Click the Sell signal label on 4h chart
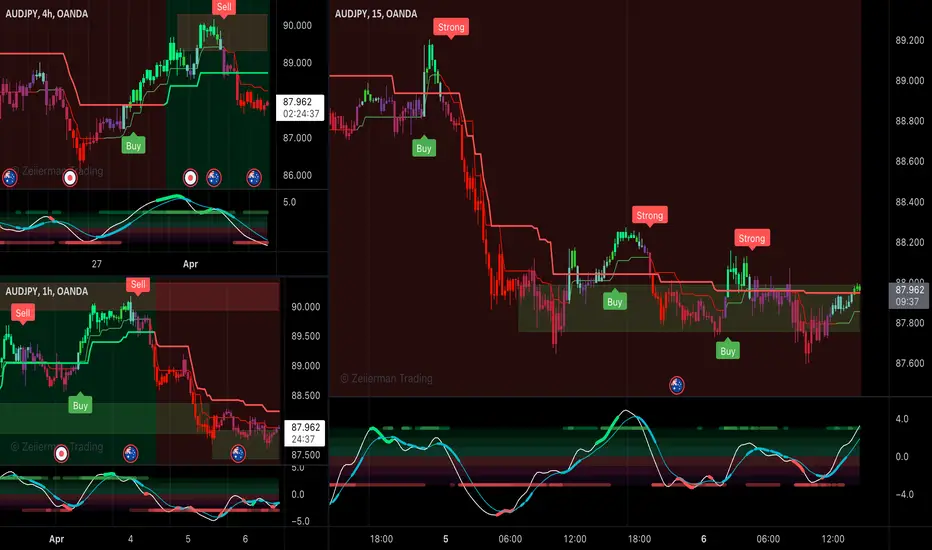Viewport: 932px width, 550px height. tap(224, 8)
